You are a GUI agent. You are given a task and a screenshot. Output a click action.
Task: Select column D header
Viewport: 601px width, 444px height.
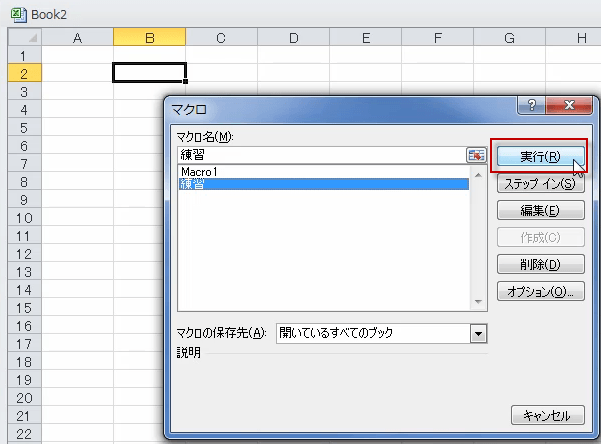(x=293, y=38)
